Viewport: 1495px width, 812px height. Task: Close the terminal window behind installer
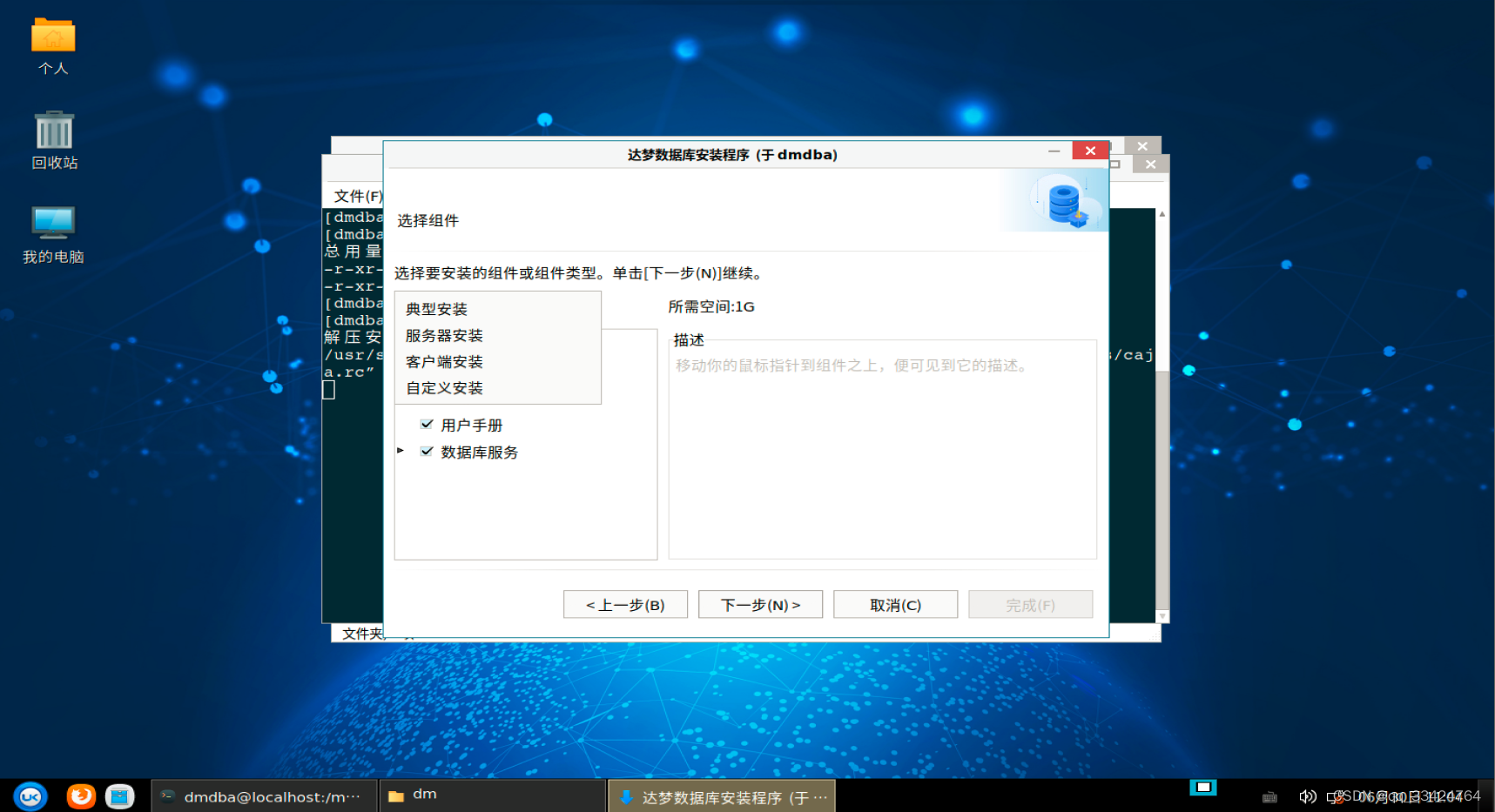coord(1150,164)
